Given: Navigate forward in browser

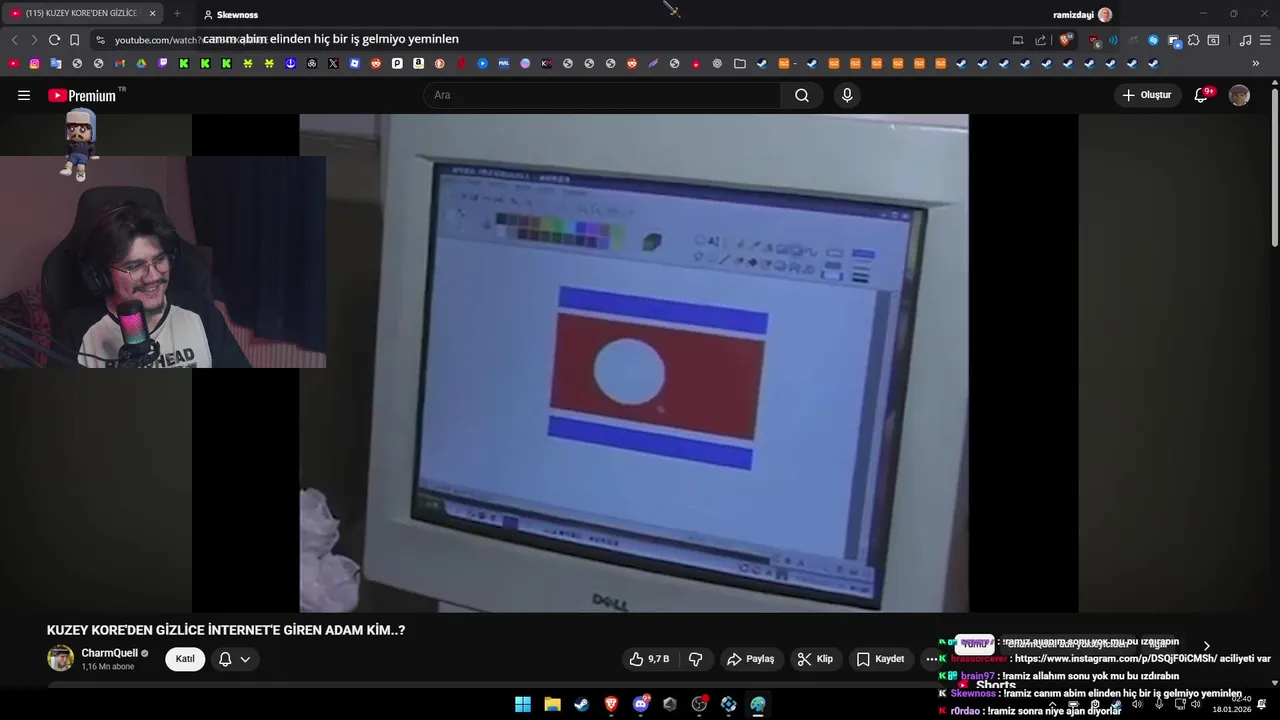Looking at the screenshot, I should tap(34, 40).
